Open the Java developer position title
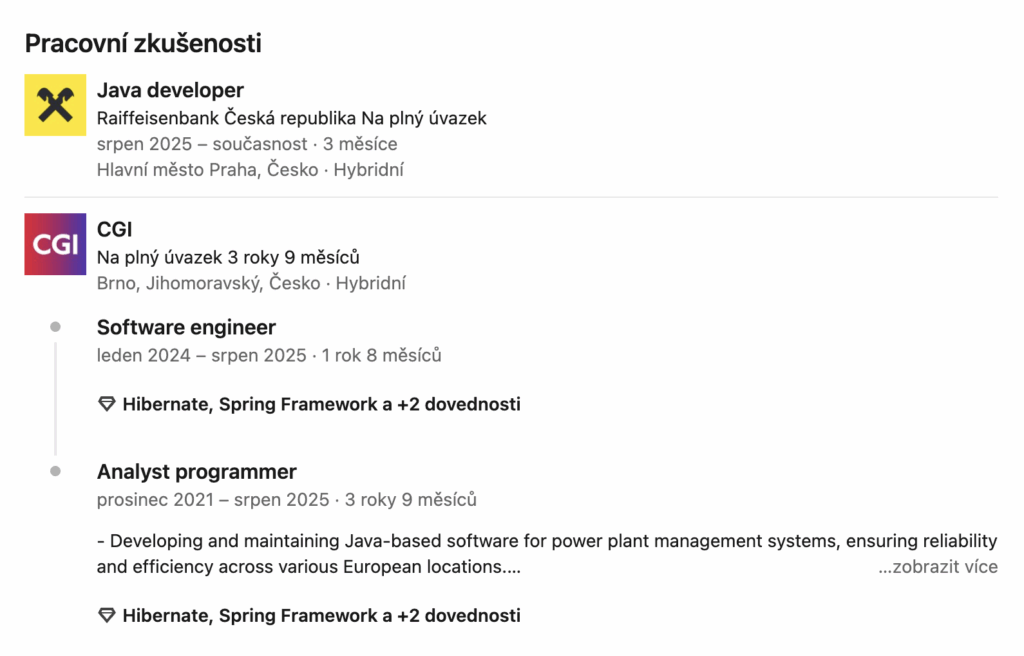1024x656 pixels. click(x=170, y=91)
